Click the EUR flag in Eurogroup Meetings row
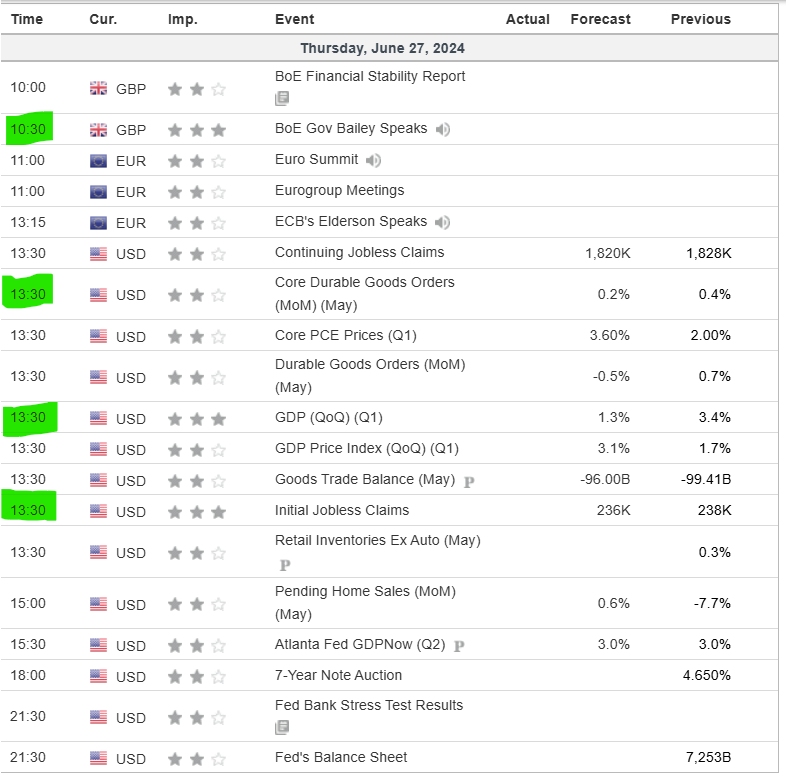This screenshot has width=786, height=775. 98,191
